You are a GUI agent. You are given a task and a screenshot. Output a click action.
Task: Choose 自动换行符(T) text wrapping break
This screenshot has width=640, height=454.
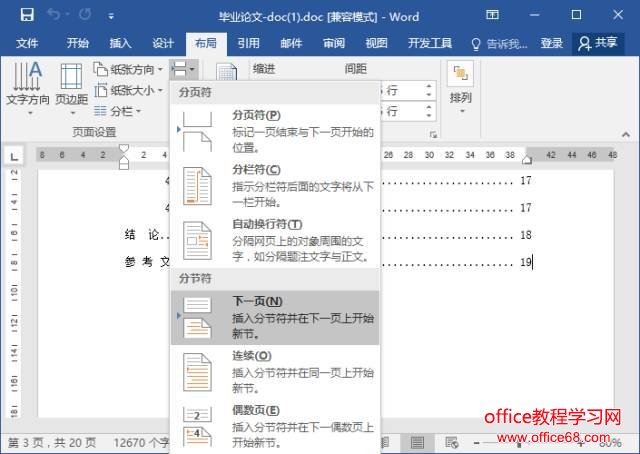[x=275, y=240]
